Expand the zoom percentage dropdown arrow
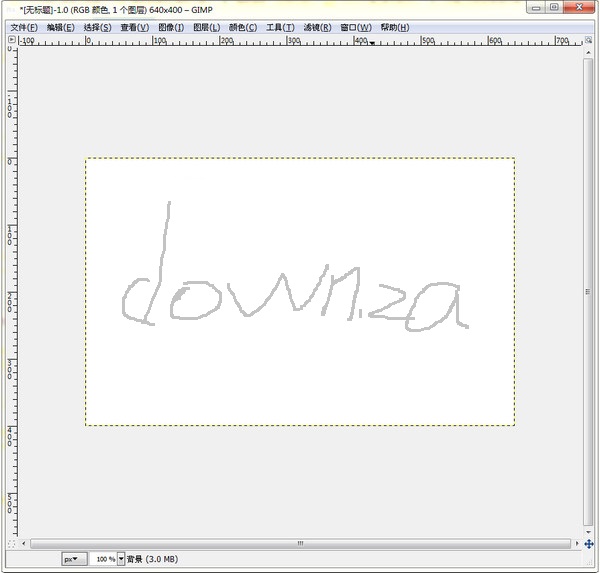The height and width of the screenshot is (573, 600). coord(122,560)
